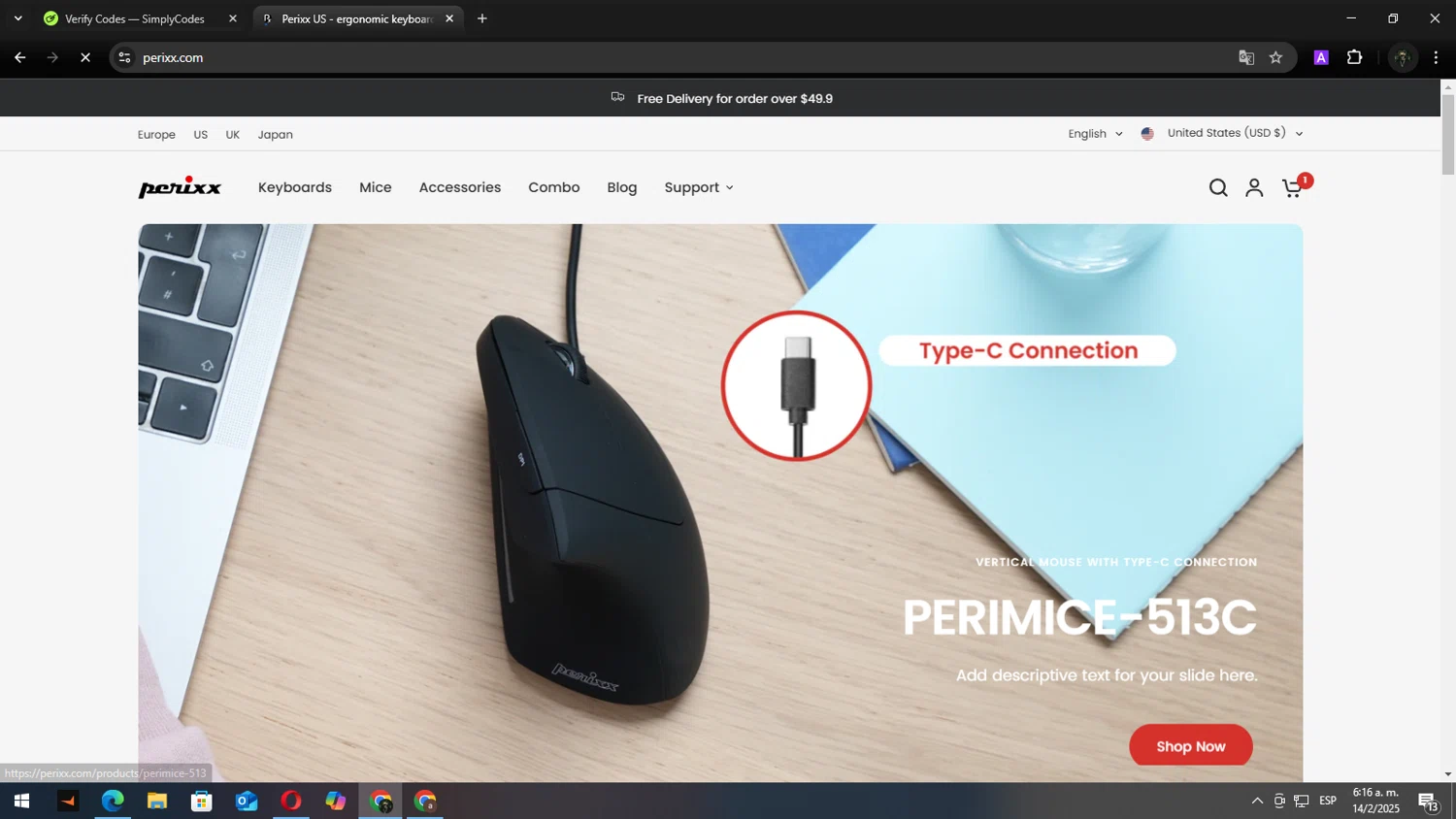1456x819 pixels.
Task: Open the Chrome three-dot menu
Action: [x=1436, y=57]
